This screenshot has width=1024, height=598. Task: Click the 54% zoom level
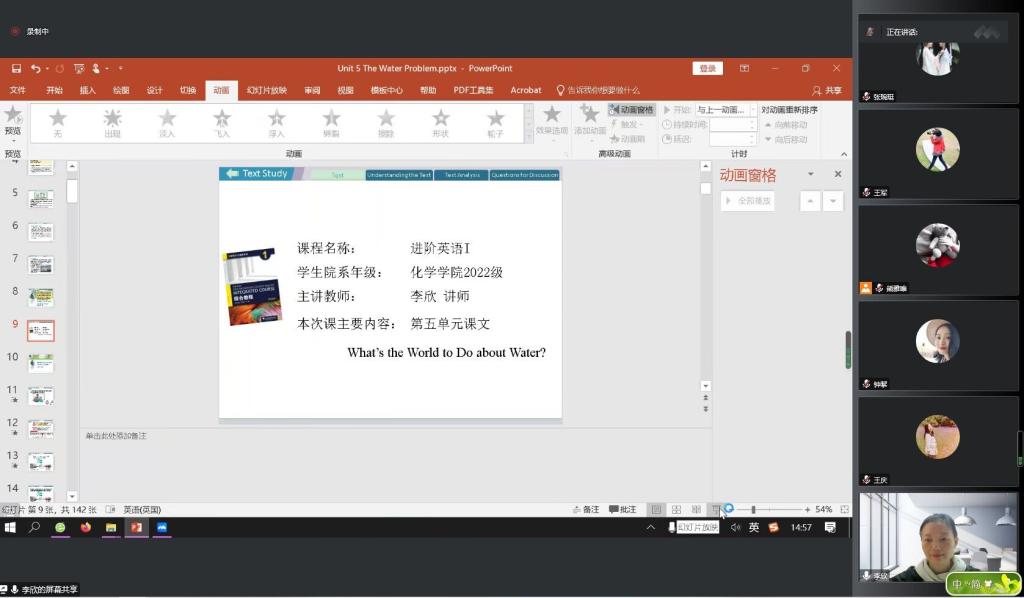point(824,509)
